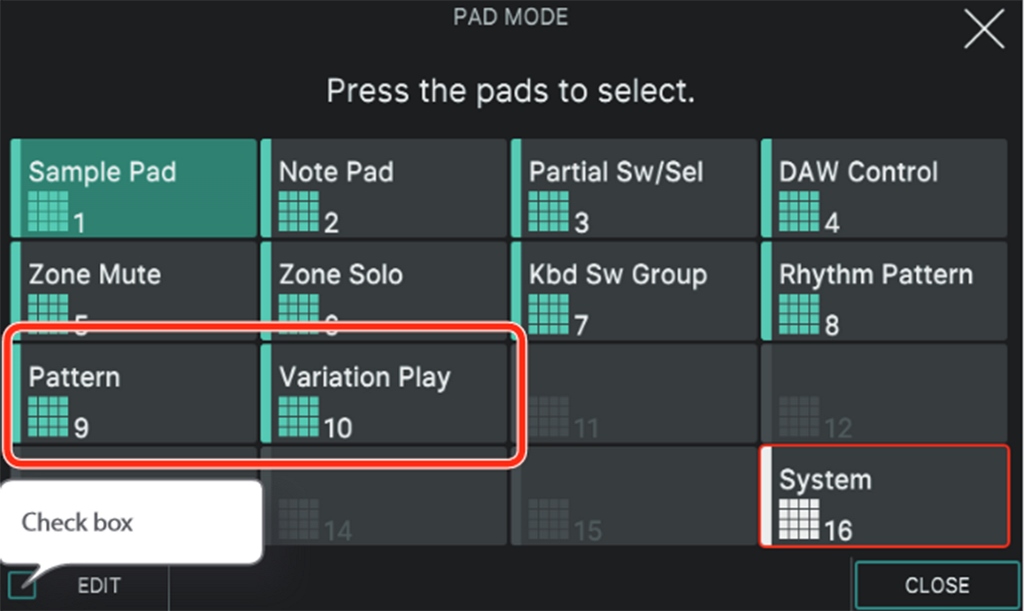Screen dimensions: 1024x611
Task: Click empty pad slot 15
Action: click(x=634, y=496)
